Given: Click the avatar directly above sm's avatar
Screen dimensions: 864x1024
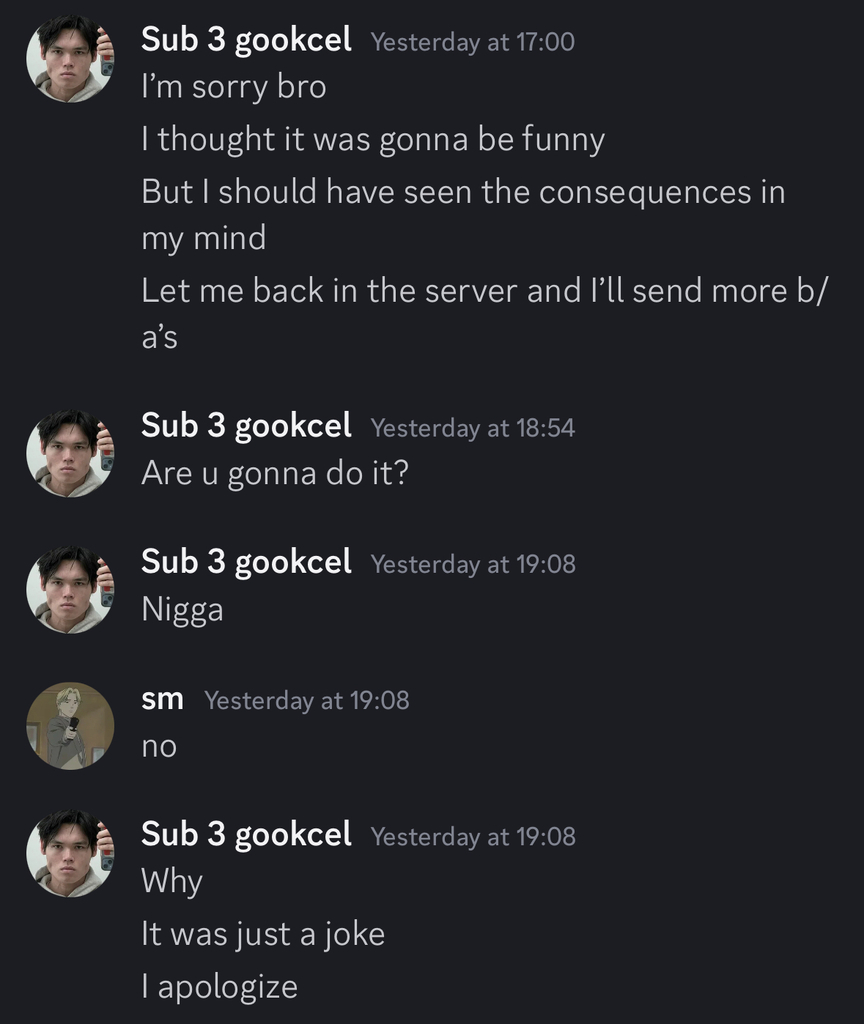Looking at the screenshot, I should click(69, 589).
